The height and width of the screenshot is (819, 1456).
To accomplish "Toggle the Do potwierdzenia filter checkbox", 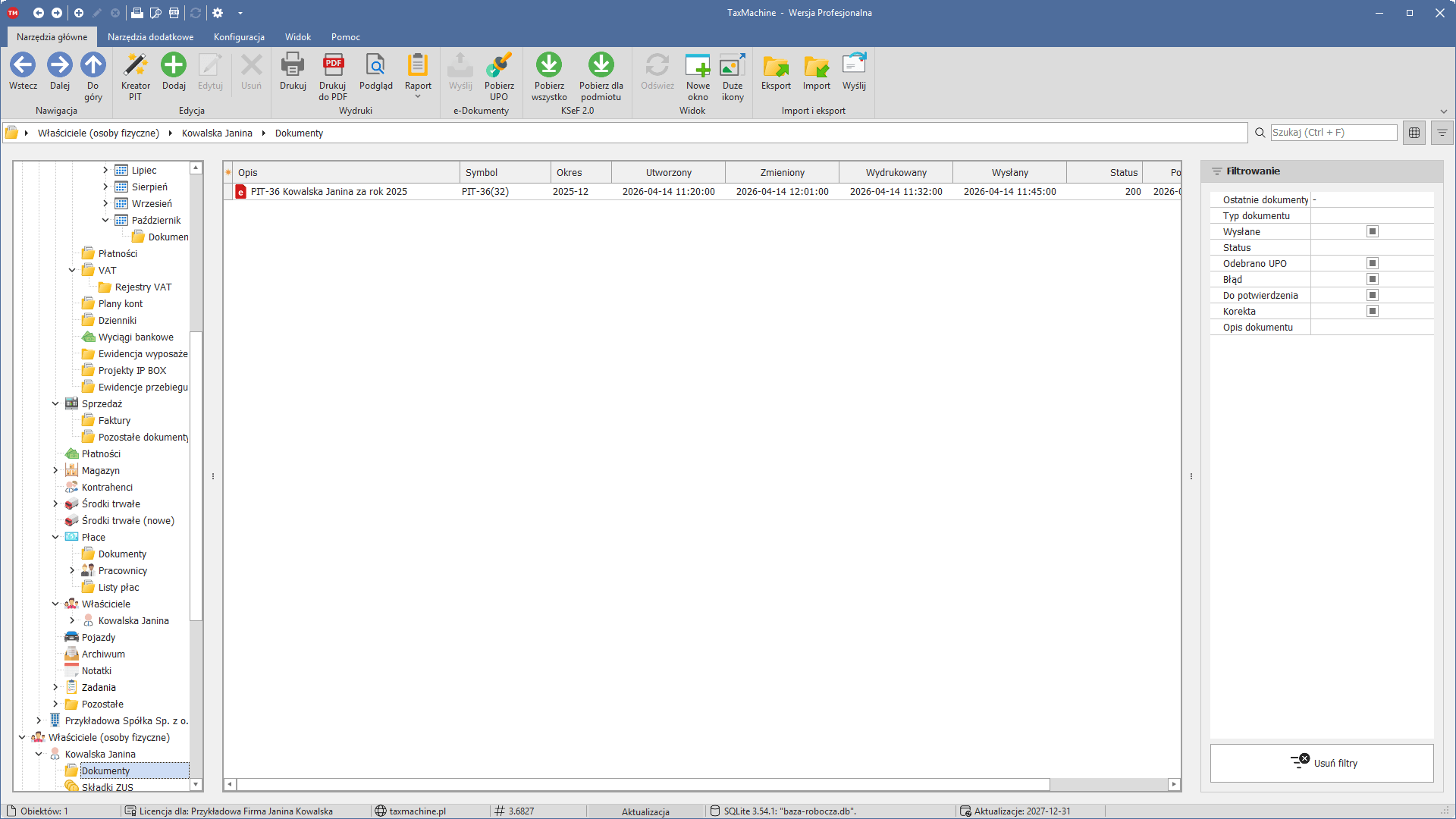I will click(1373, 295).
